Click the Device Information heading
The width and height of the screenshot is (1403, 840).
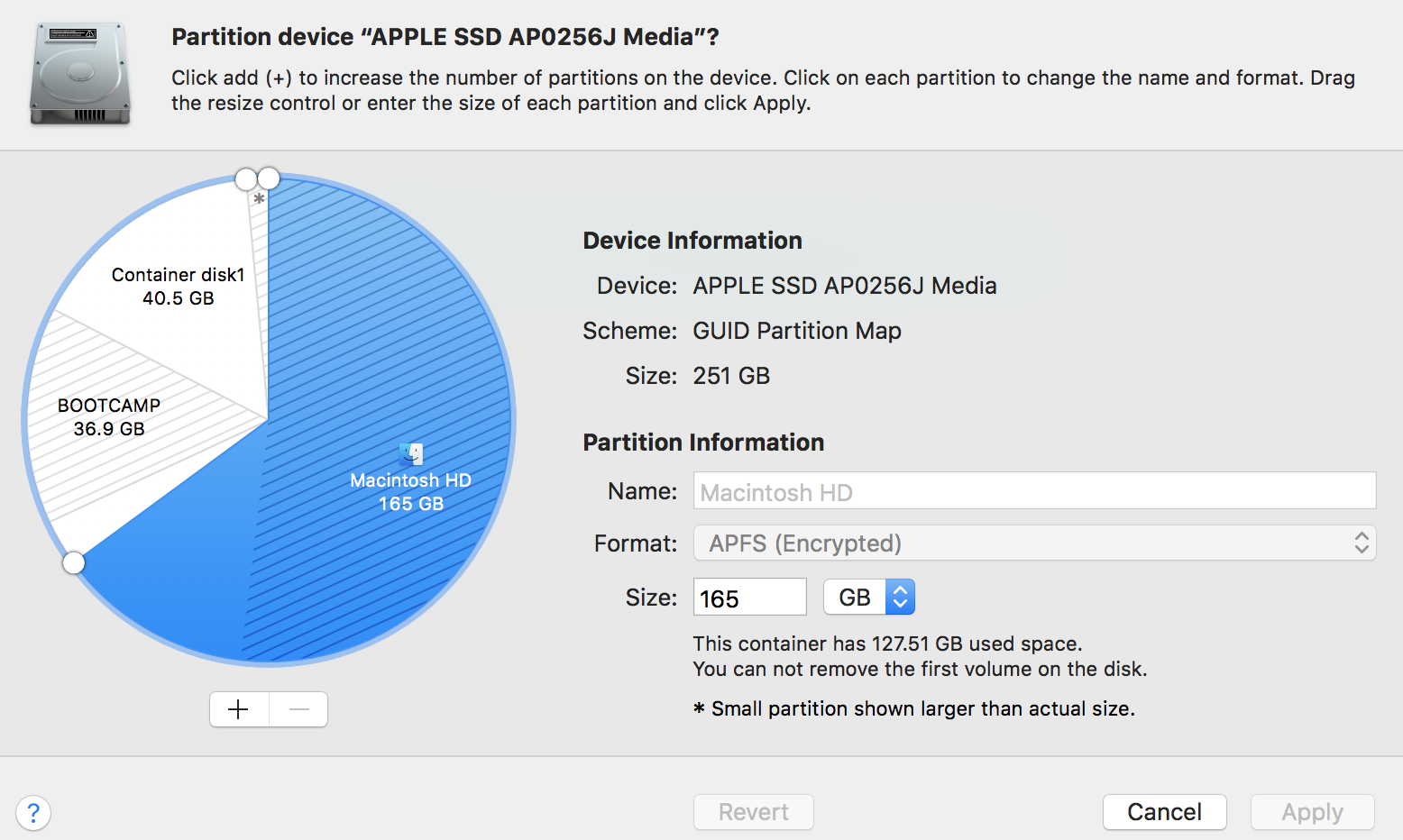(x=692, y=241)
